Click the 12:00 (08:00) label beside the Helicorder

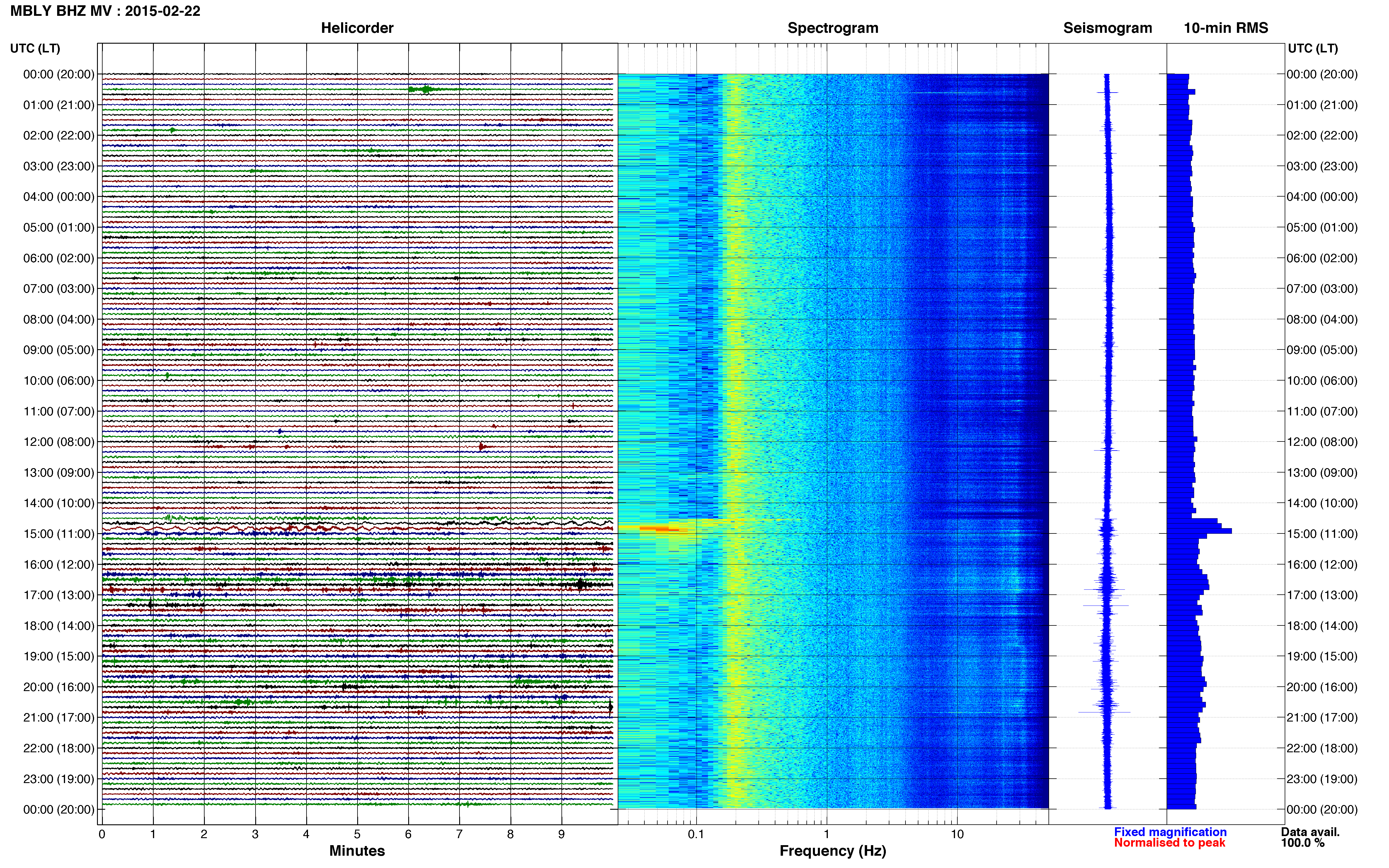(x=59, y=442)
